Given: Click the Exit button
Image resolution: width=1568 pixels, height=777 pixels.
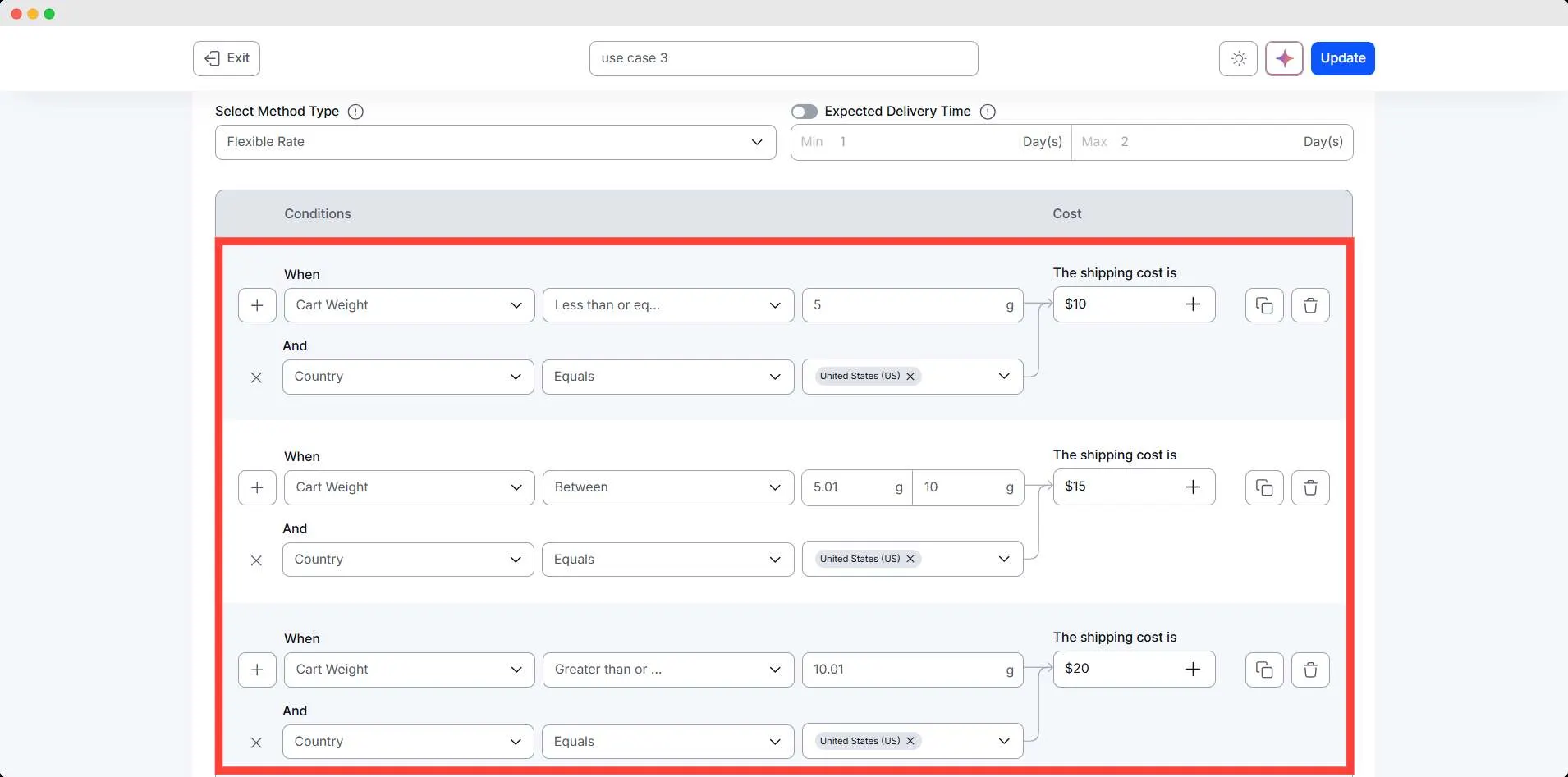Looking at the screenshot, I should tap(227, 58).
